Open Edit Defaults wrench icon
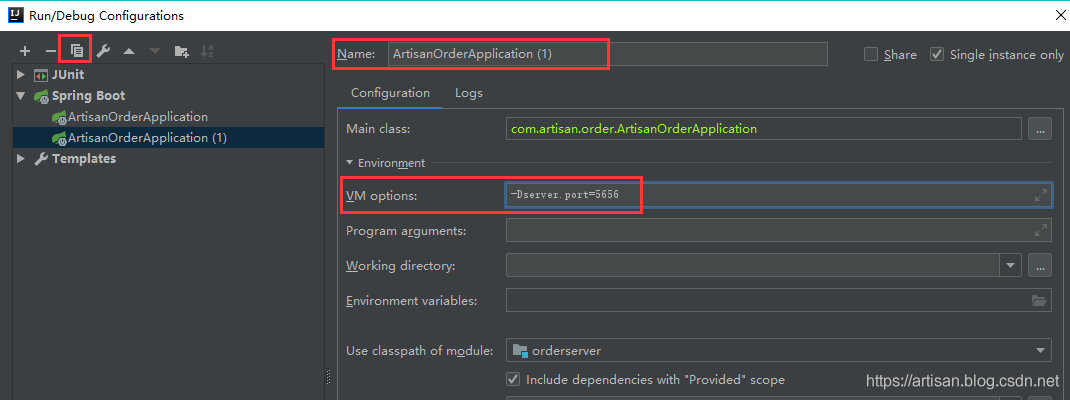 (x=103, y=51)
